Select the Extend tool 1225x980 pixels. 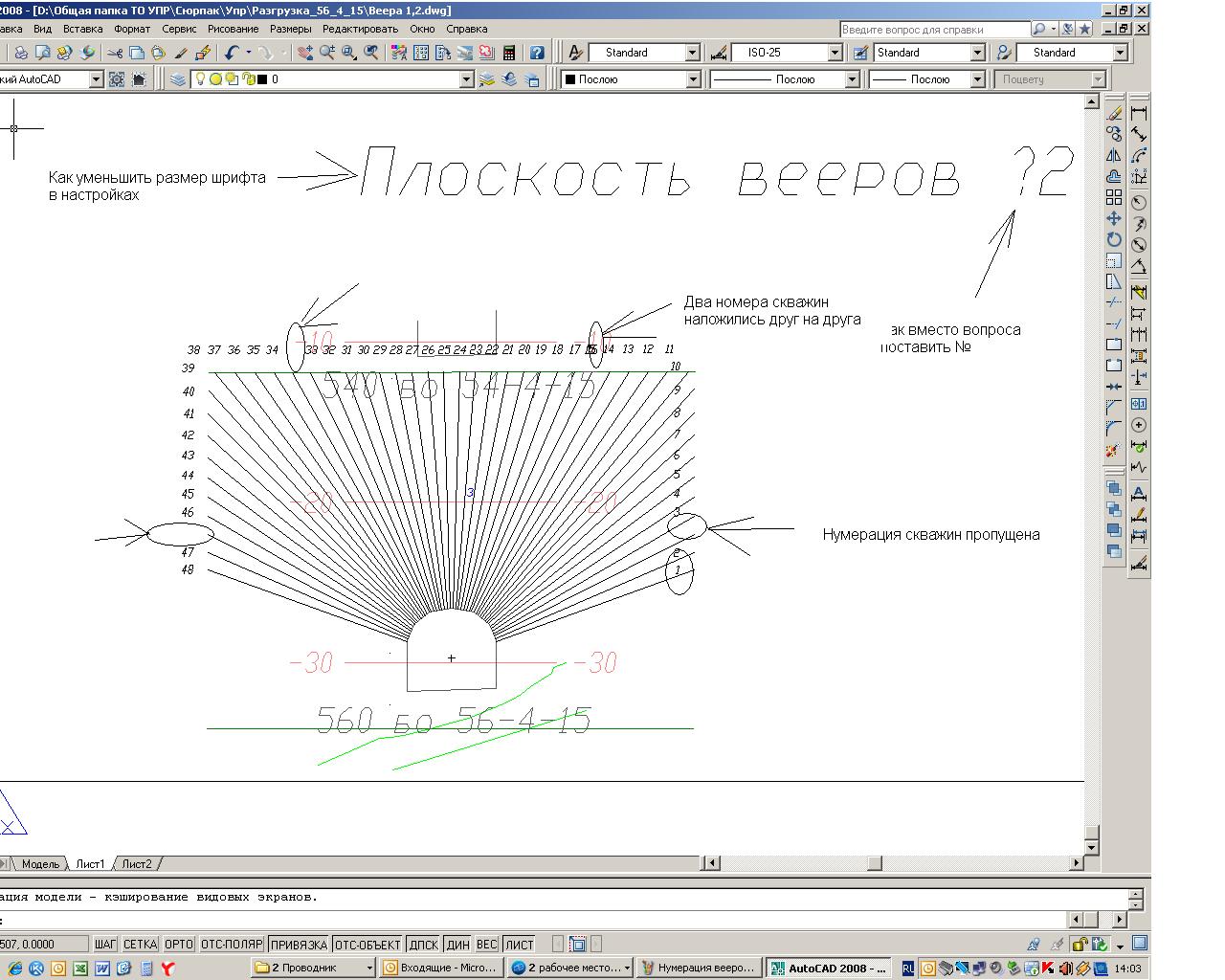(x=1114, y=323)
